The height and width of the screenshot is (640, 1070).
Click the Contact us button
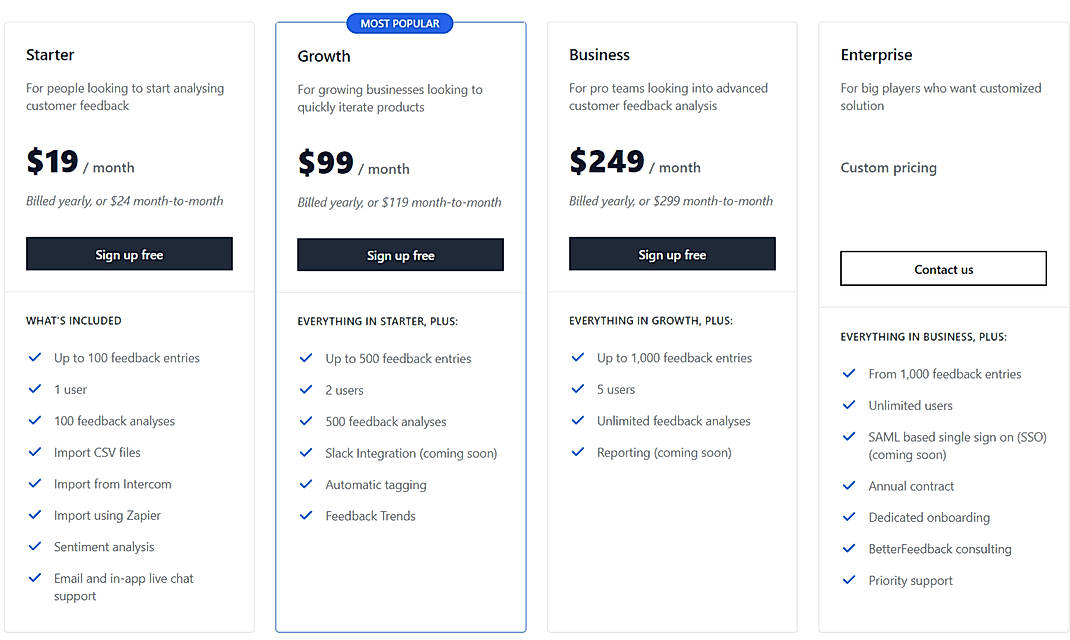tap(943, 269)
